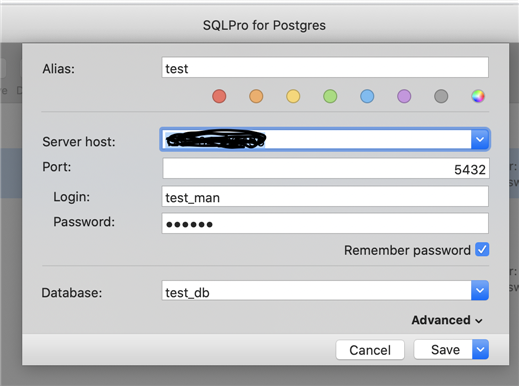Select the green color dot
Image resolution: width=519 pixels, height=386 pixels.
tap(330, 96)
